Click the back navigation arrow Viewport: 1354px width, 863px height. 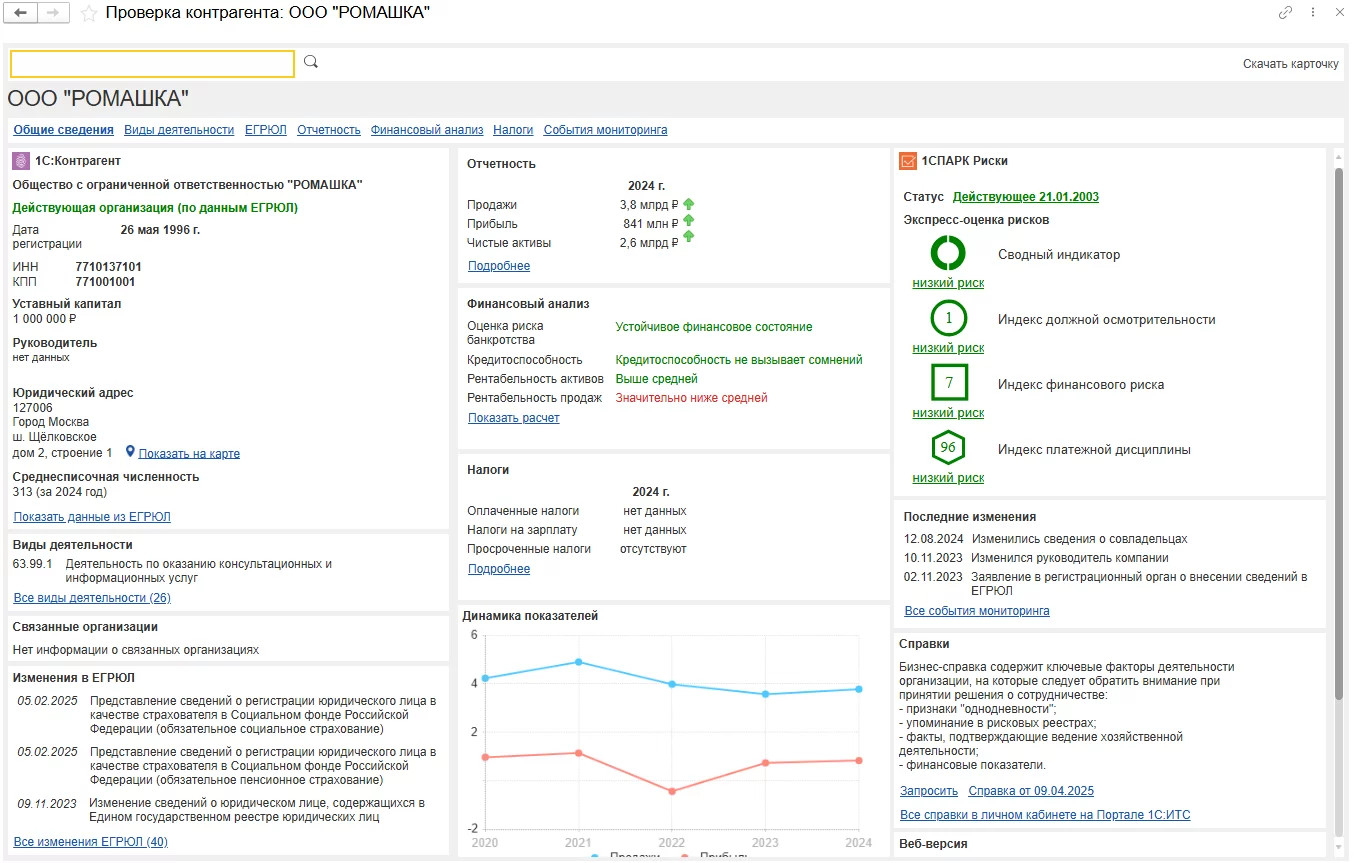pyautogui.click(x=21, y=12)
